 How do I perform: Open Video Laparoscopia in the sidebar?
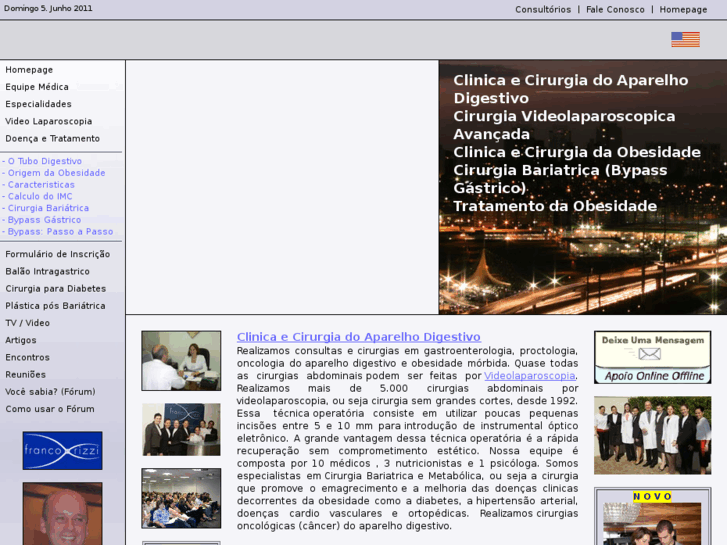(x=49, y=121)
